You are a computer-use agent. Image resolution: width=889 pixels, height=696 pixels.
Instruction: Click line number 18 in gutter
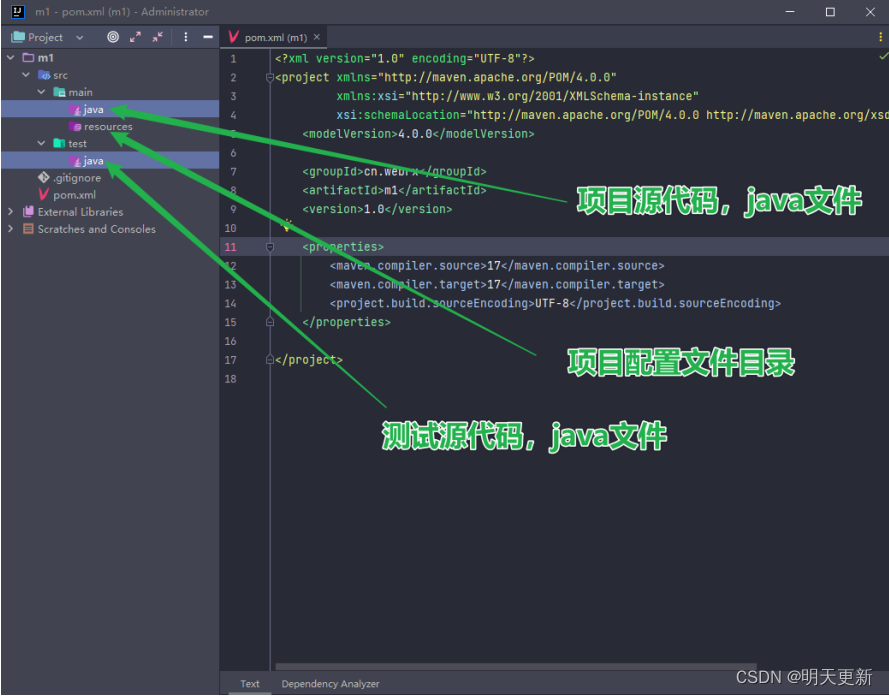coord(231,379)
